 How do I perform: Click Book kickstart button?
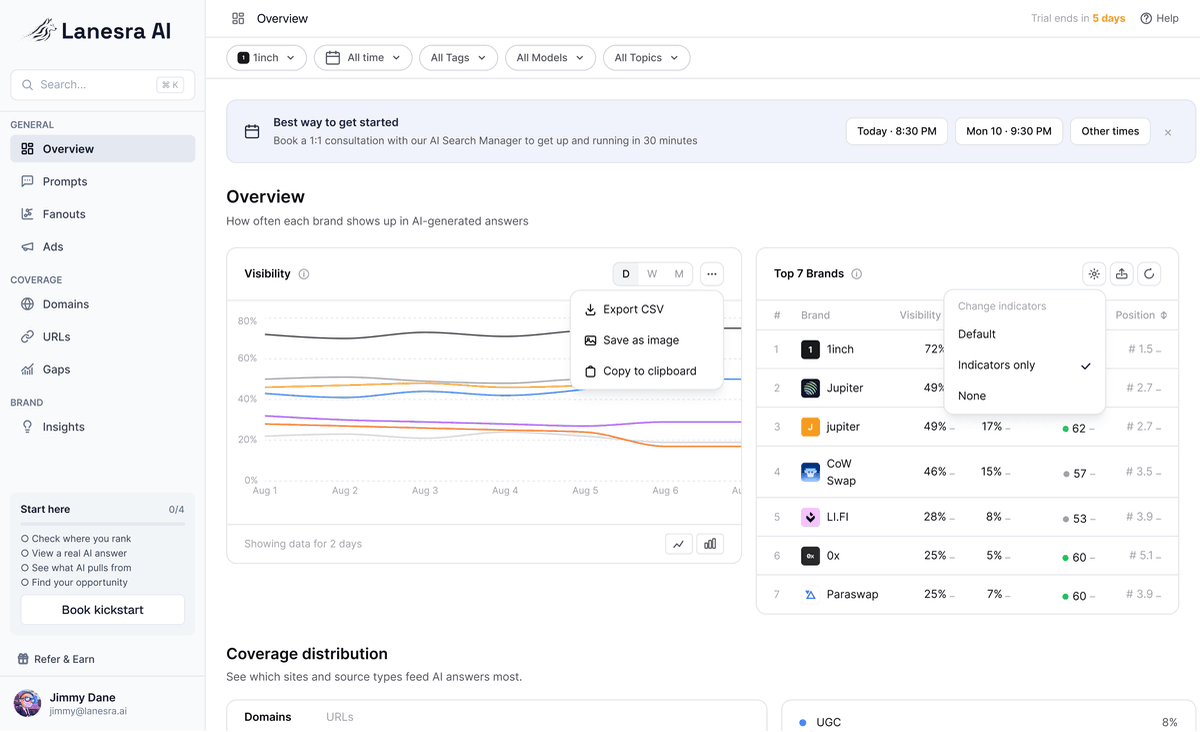point(103,610)
